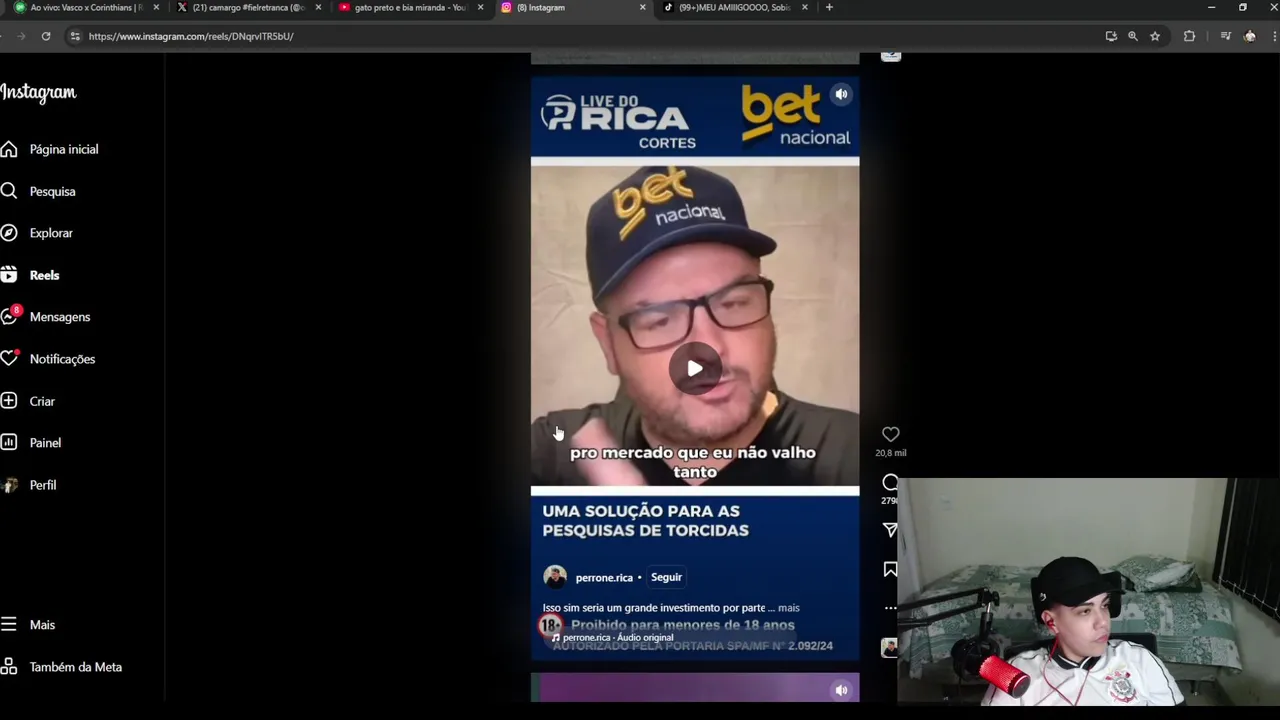Screen dimensions: 1280x720
Task: Share the reel with paper-plane icon
Action: 890,530
